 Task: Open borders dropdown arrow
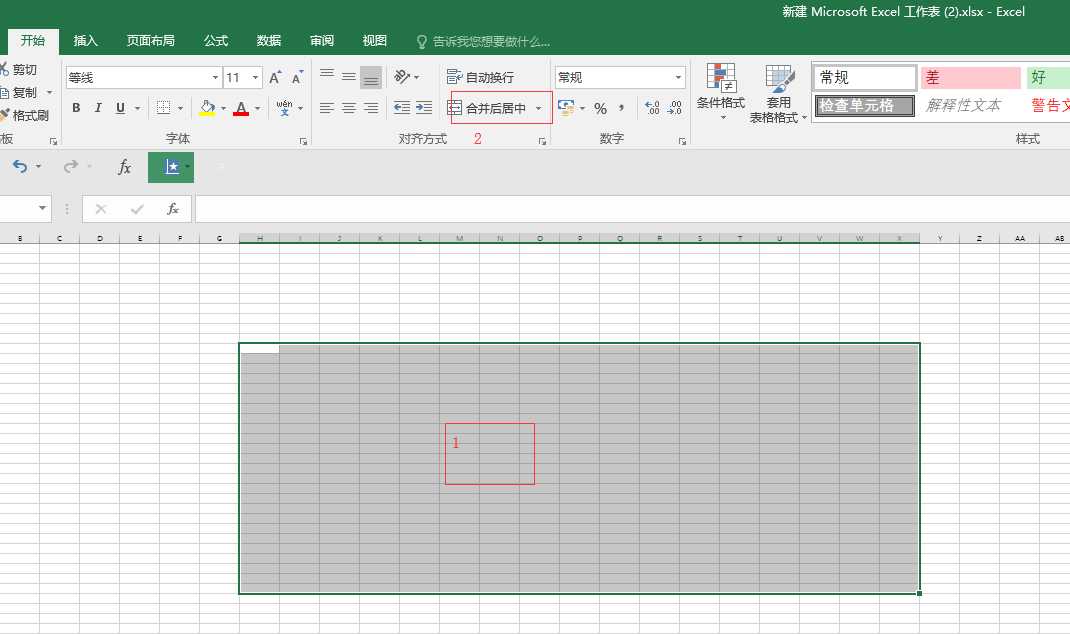pos(181,109)
